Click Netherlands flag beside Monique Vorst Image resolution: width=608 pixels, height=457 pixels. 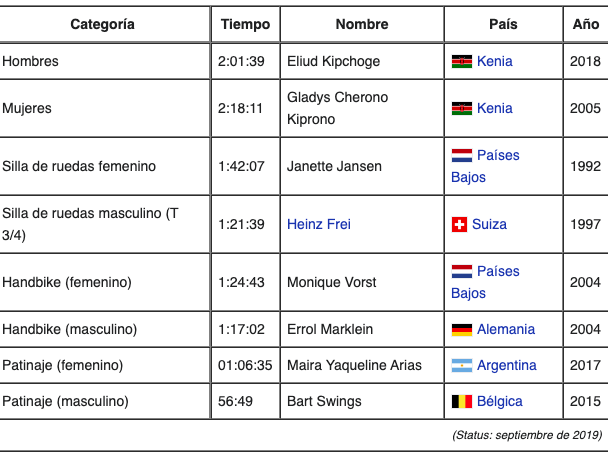click(461, 271)
